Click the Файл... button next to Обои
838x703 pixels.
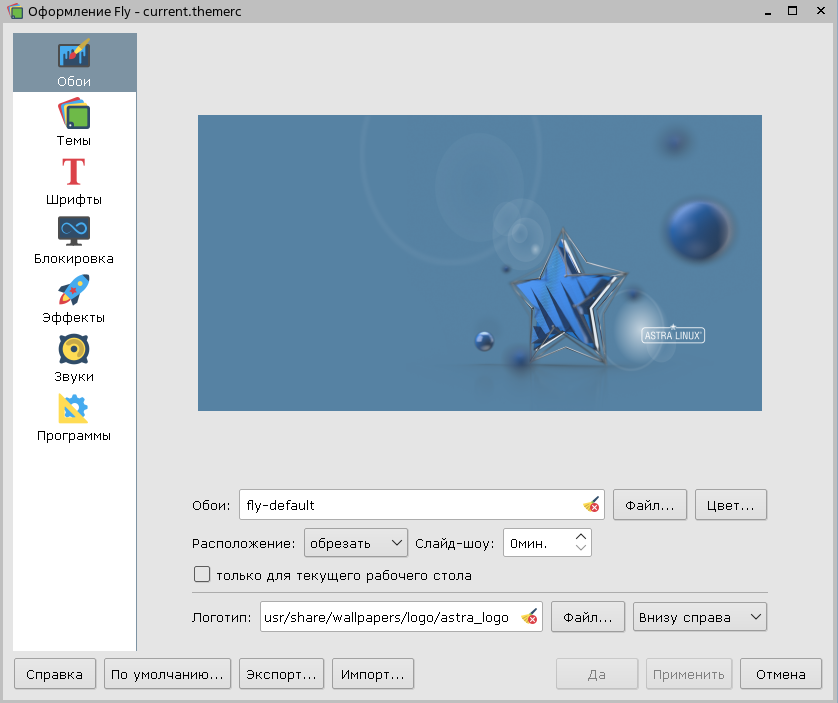pyautogui.click(x=649, y=505)
